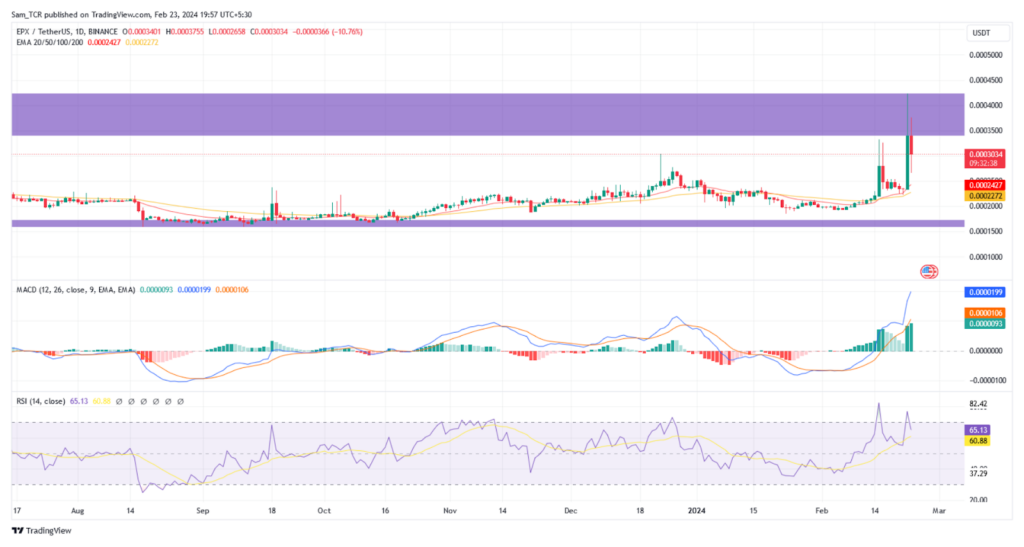The image size is (1024, 547).
Task: Click the 82.42 RSI scale label
Action: click(x=978, y=404)
